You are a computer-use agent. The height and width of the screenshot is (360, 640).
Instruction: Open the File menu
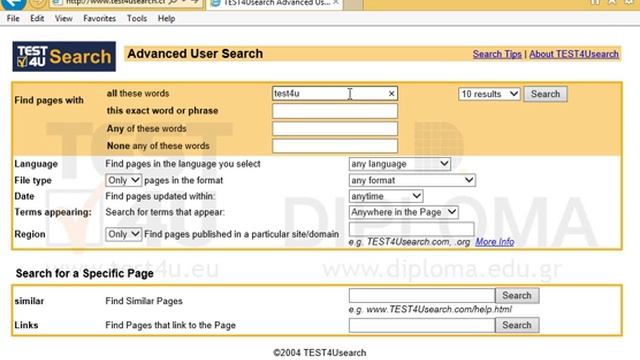[13, 18]
